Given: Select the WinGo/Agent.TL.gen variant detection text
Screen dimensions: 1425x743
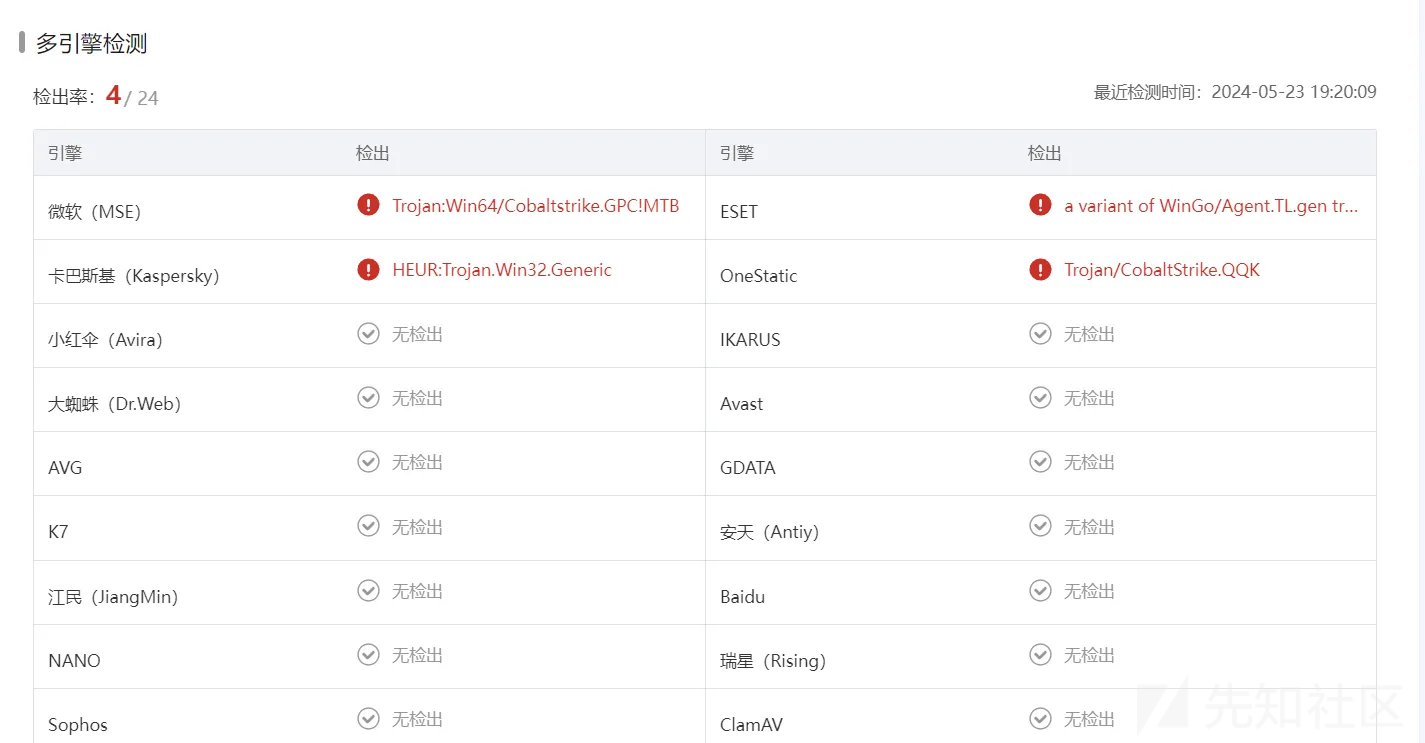Looking at the screenshot, I should point(1211,206).
